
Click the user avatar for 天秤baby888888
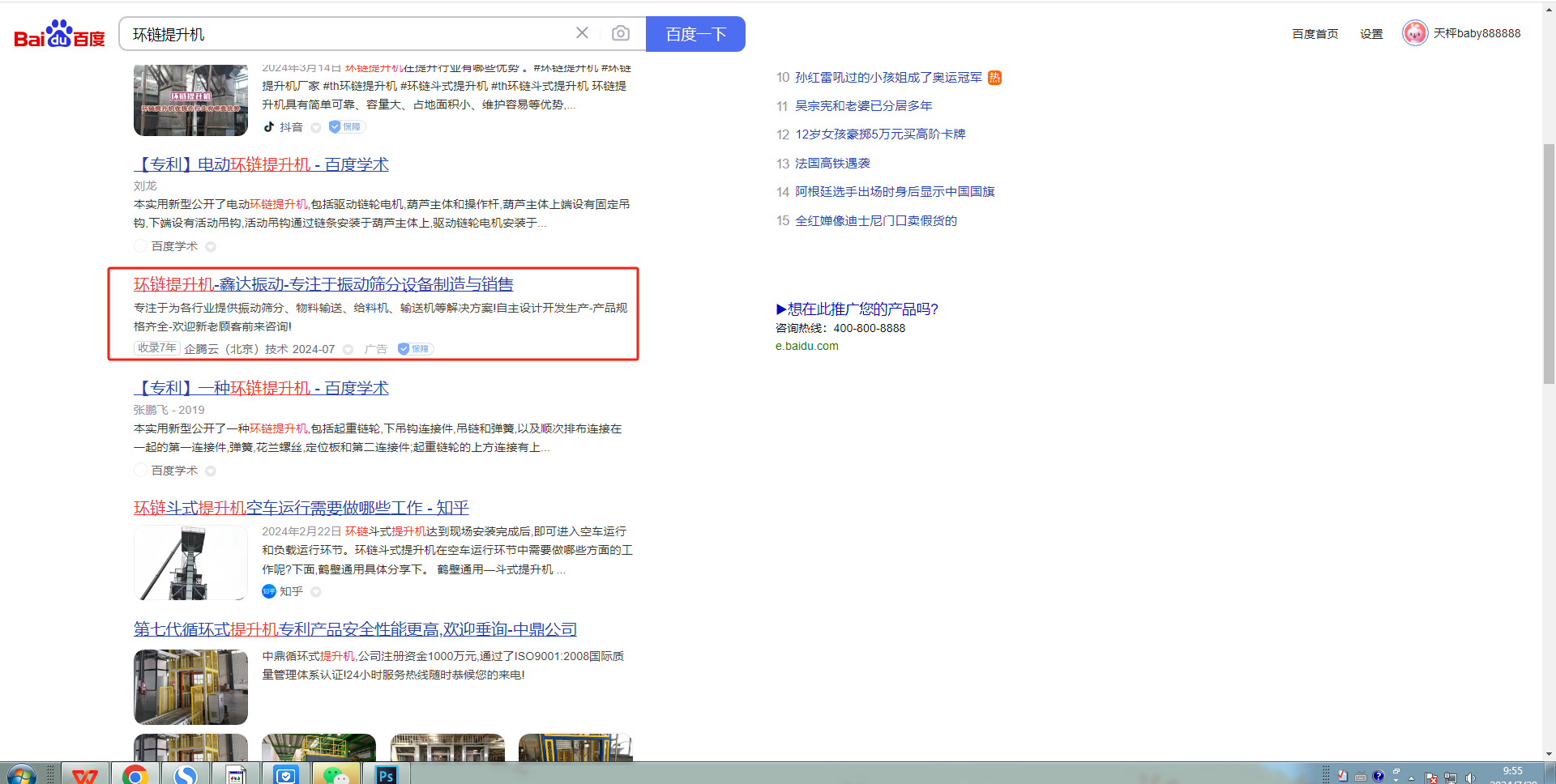pyautogui.click(x=1414, y=33)
